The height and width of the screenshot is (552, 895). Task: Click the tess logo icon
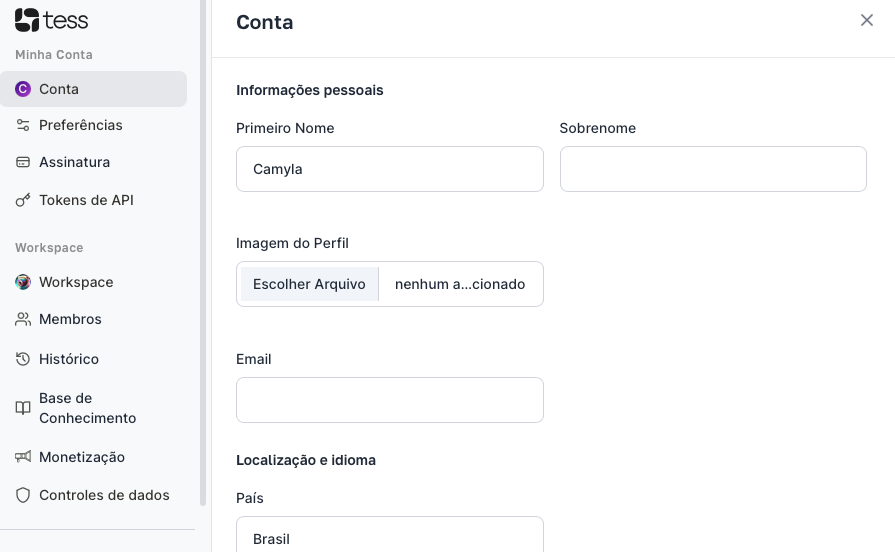click(x=27, y=20)
